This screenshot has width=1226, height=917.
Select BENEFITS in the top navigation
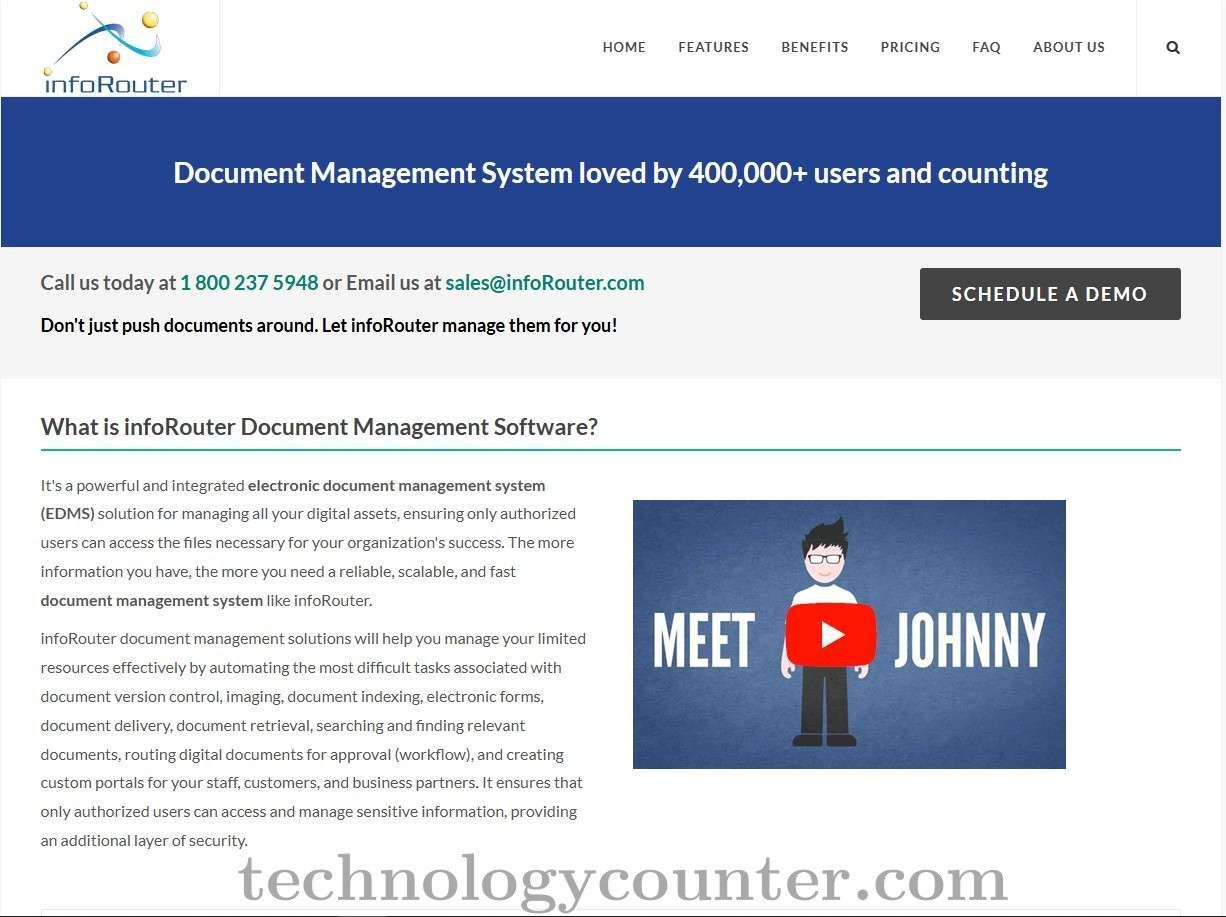click(x=814, y=47)
